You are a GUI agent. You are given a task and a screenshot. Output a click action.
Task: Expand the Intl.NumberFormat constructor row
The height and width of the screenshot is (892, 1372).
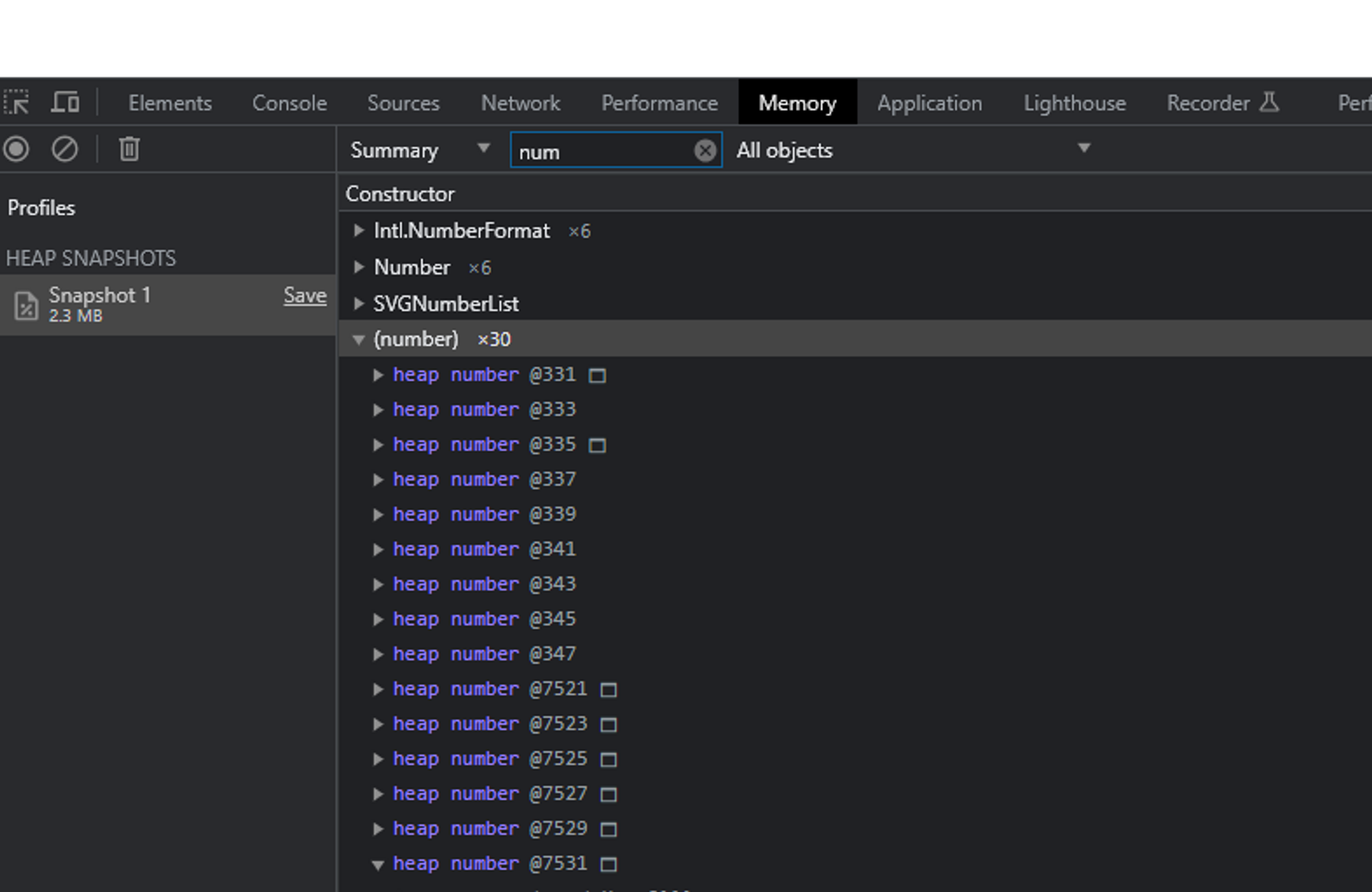click(x=358, y=231)
